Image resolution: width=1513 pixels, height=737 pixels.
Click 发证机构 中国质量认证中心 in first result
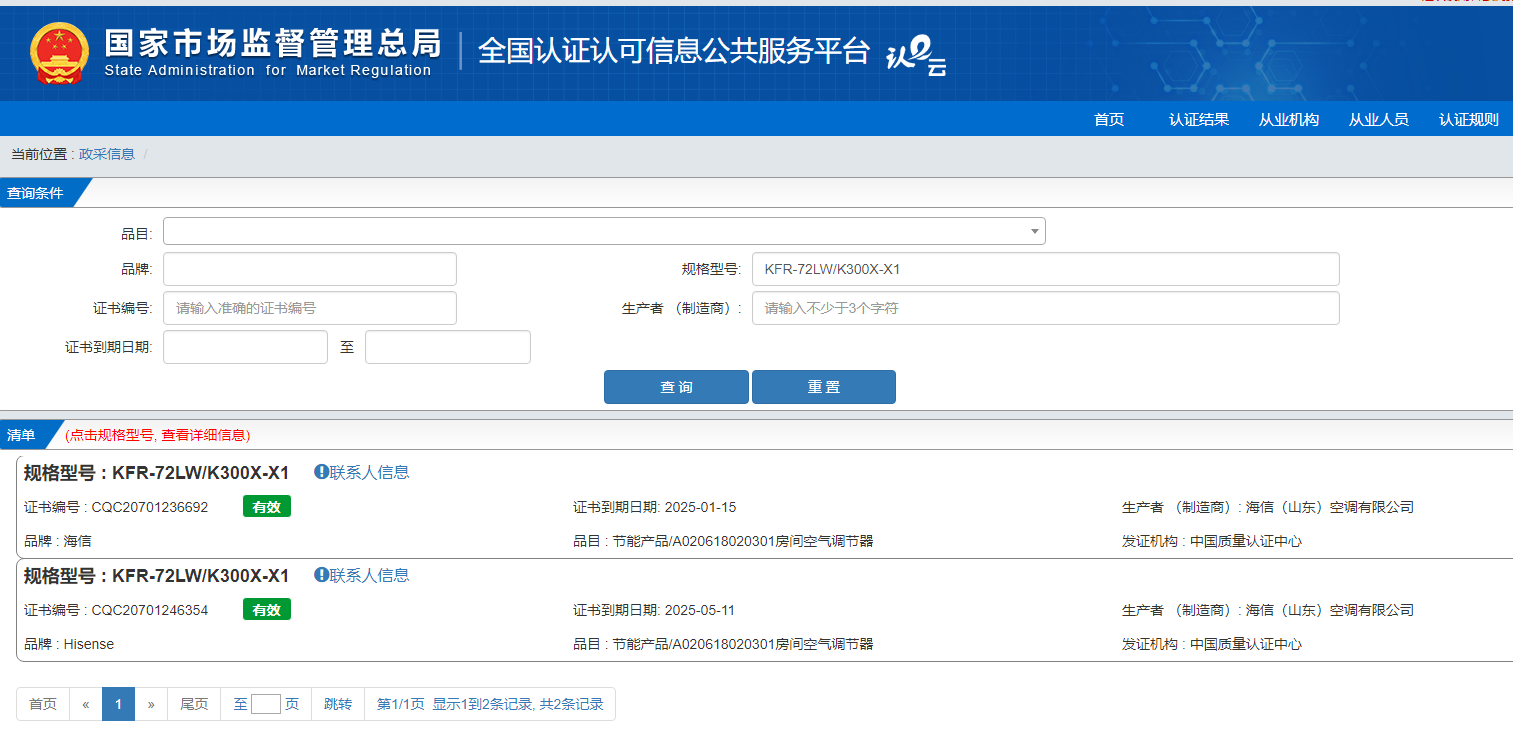click(1212, 541)
